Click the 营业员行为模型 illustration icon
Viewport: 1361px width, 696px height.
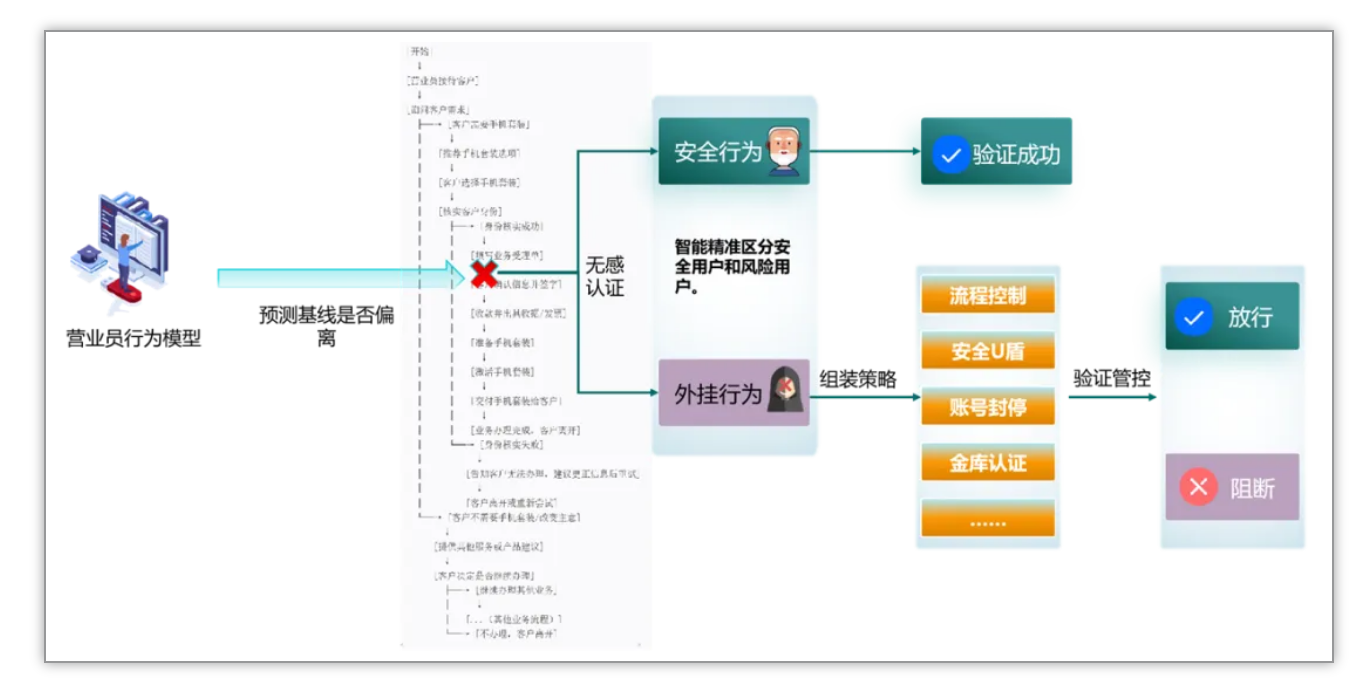(x=120, y=254)
